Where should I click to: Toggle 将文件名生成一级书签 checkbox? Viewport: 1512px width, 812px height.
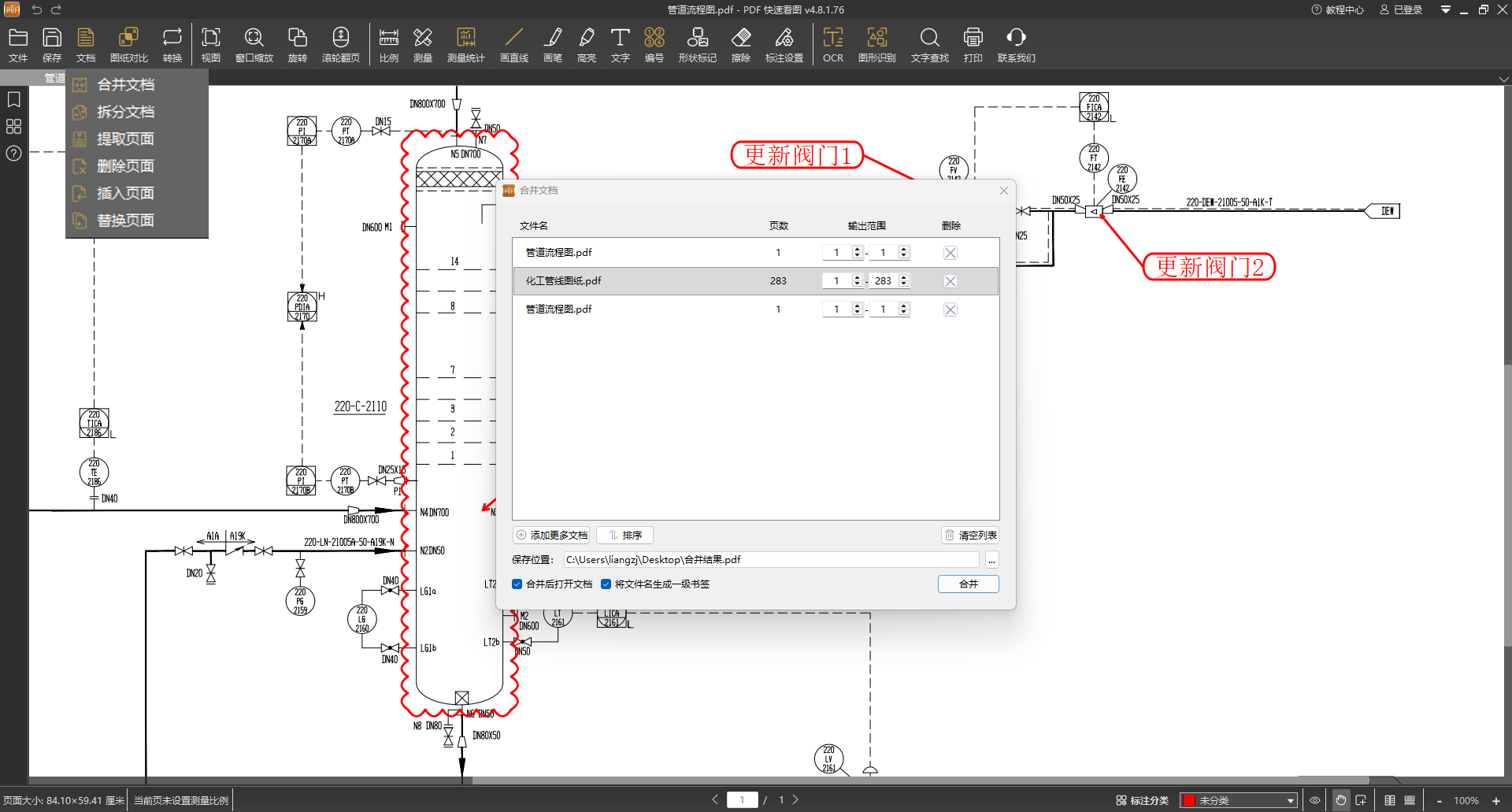coord(606,584)
